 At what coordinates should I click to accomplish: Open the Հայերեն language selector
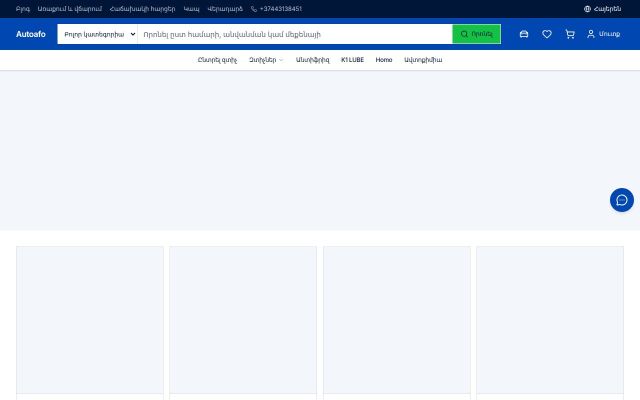tap(602, 9)
